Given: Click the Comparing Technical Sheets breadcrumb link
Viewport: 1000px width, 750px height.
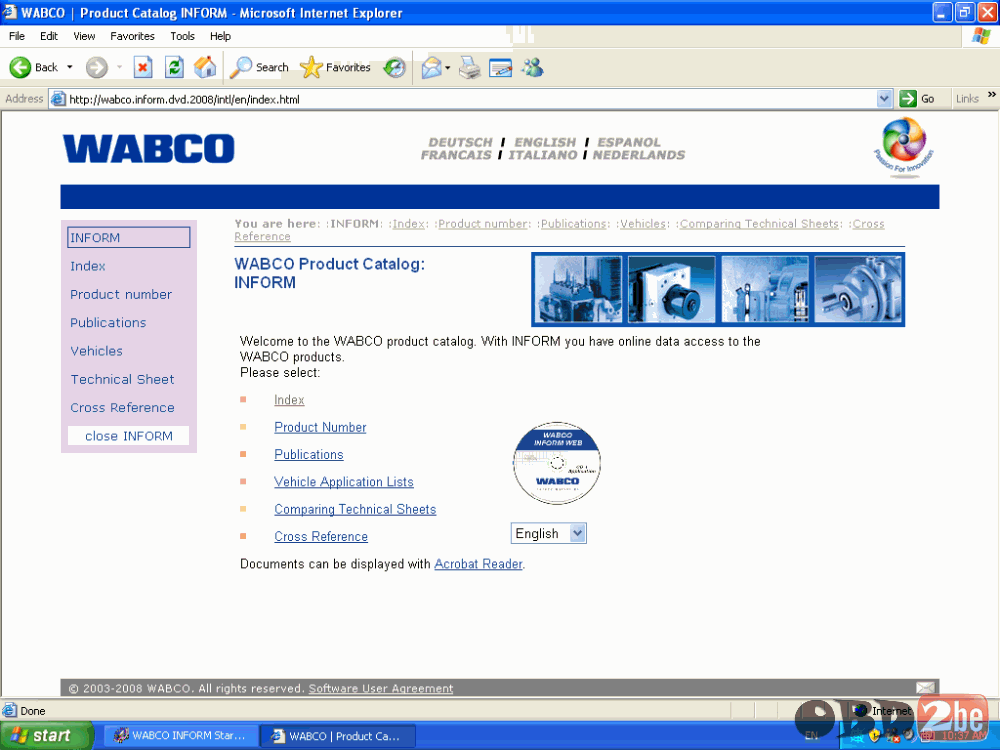Looking at the screenshot, I should point(759,224).
